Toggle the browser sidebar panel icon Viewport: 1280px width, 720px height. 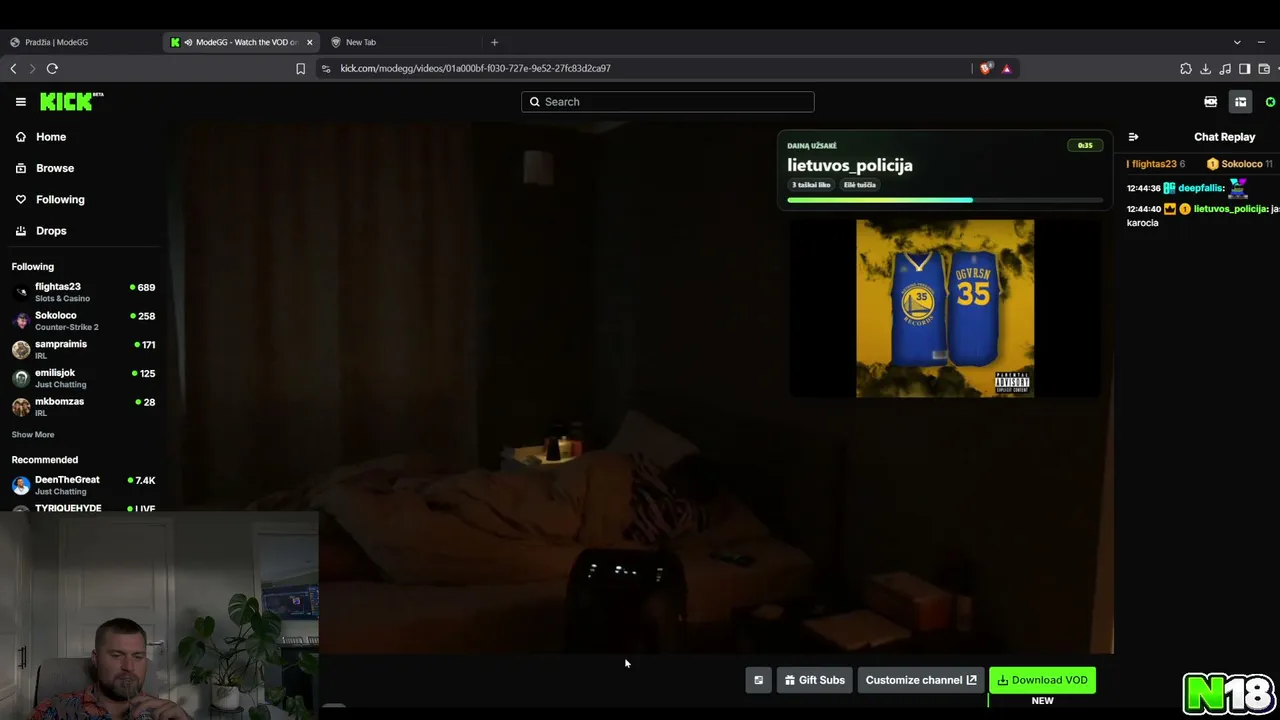coord(1244,69)
